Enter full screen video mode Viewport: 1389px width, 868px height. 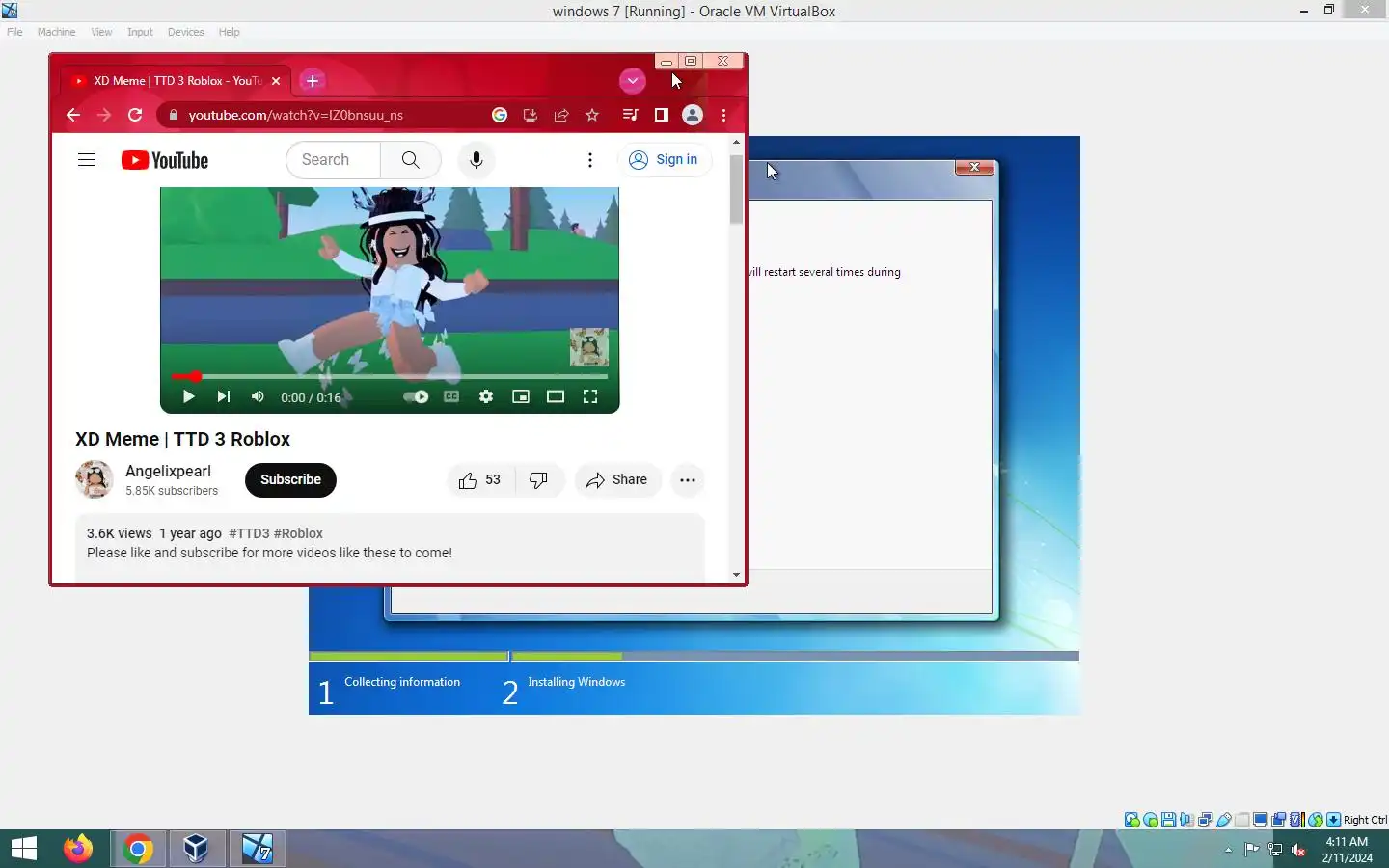click(590, 396)
